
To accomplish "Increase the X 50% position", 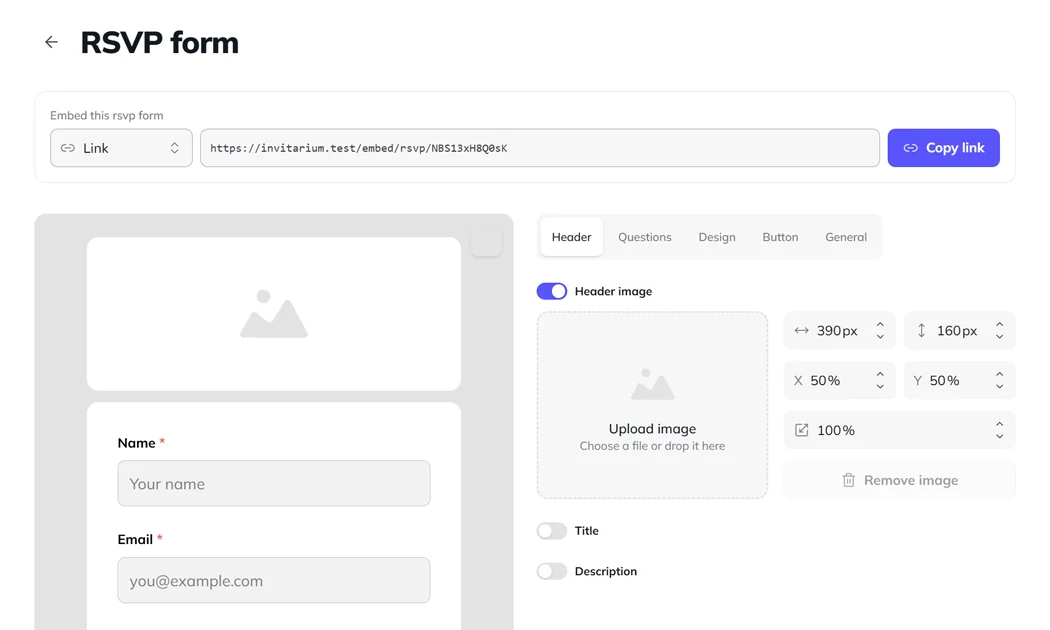I will (x=880, y=375).
